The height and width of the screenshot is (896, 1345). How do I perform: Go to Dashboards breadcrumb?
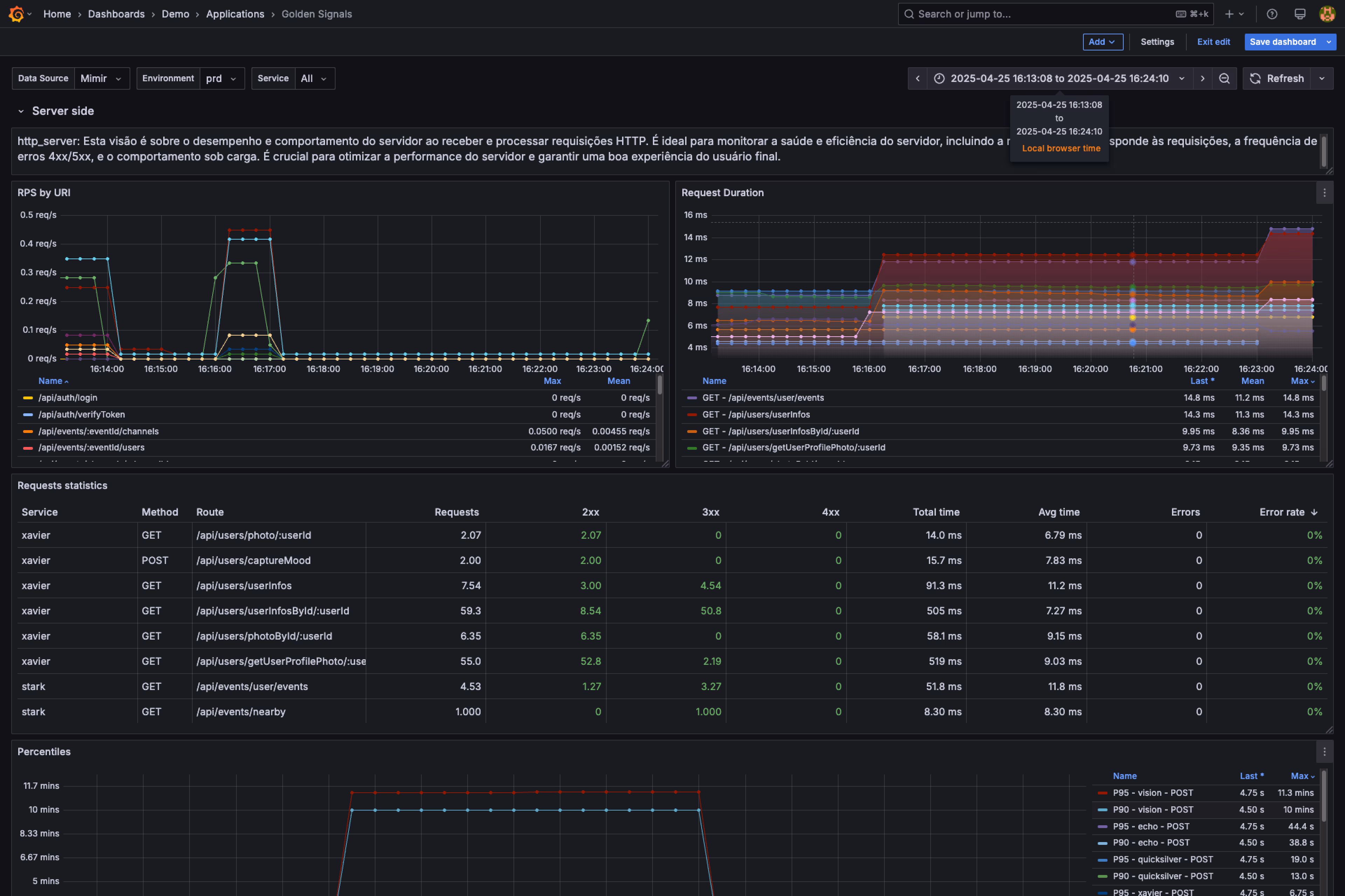coord(116,14)
